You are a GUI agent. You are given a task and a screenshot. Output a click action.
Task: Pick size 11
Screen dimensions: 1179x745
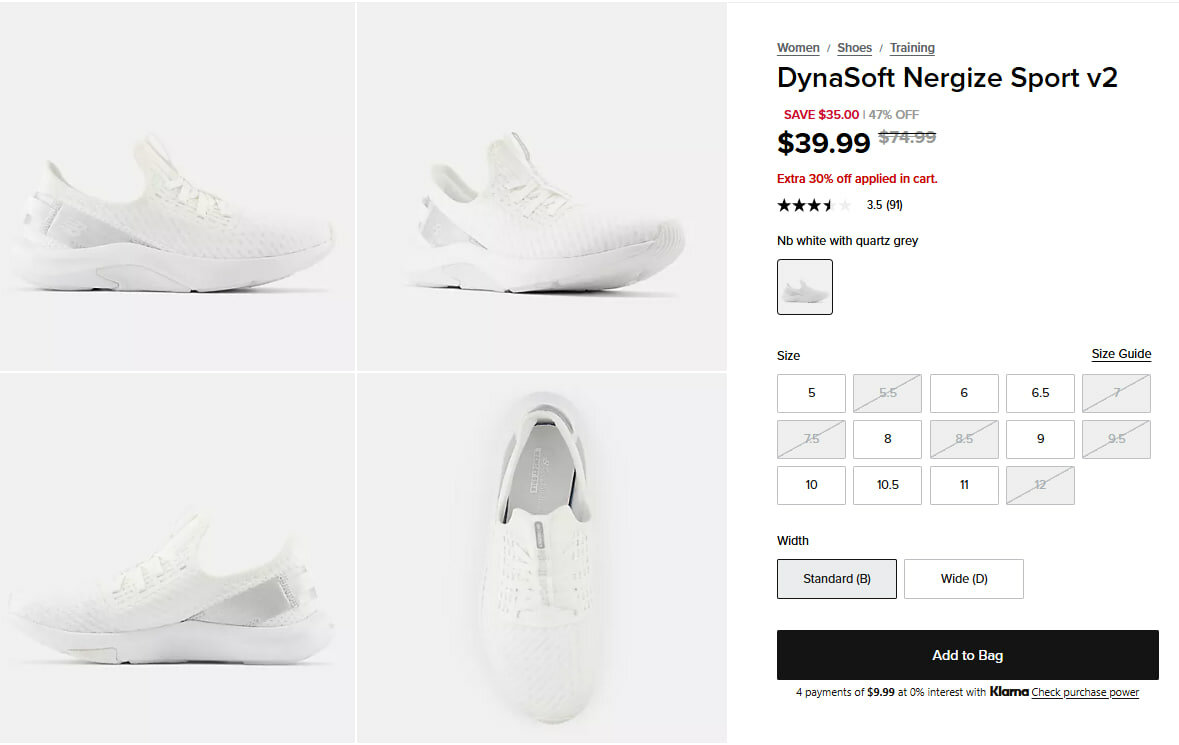coord(964,485)
